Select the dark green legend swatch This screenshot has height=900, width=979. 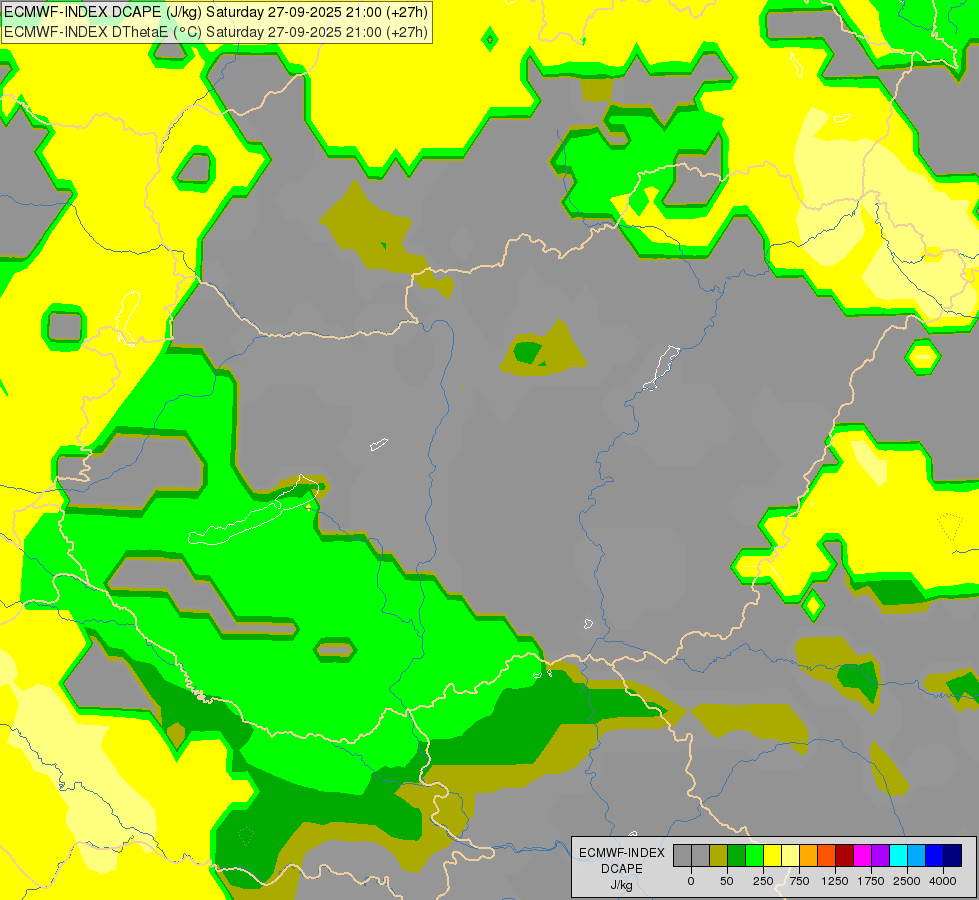(737, 855)
